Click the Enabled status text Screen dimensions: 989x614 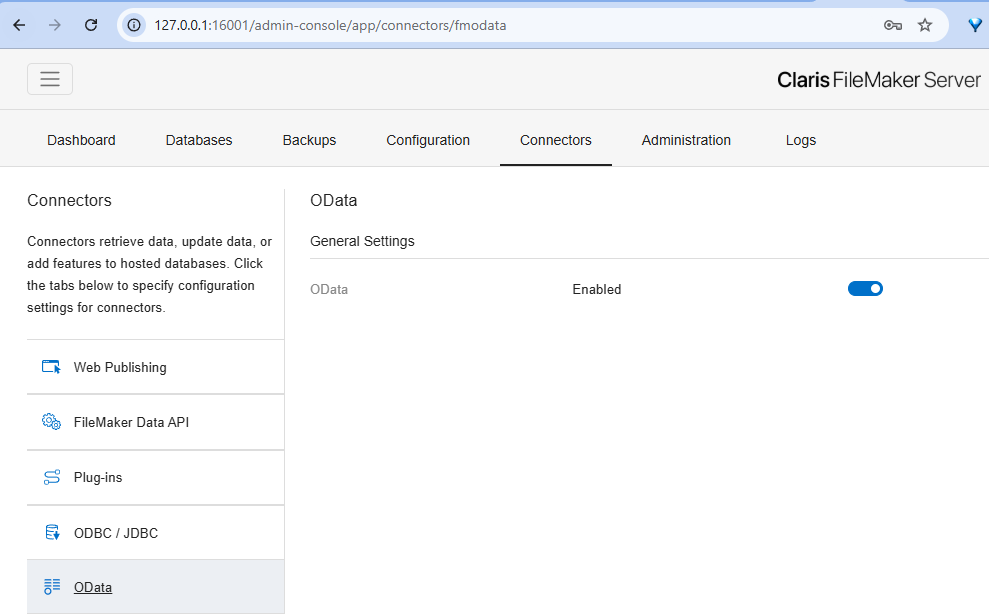click(597, 289)
